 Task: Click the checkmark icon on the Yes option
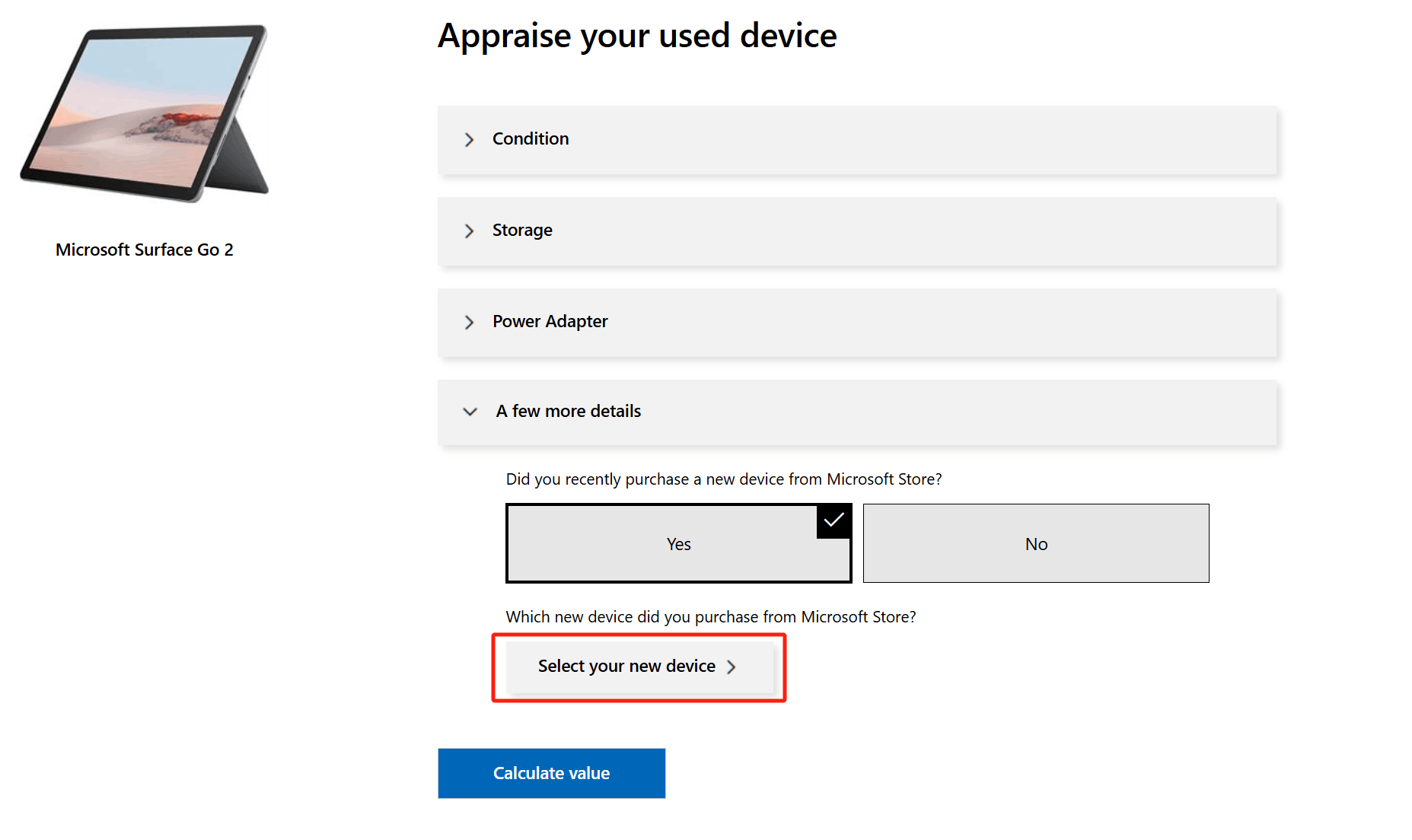point(834,520)
